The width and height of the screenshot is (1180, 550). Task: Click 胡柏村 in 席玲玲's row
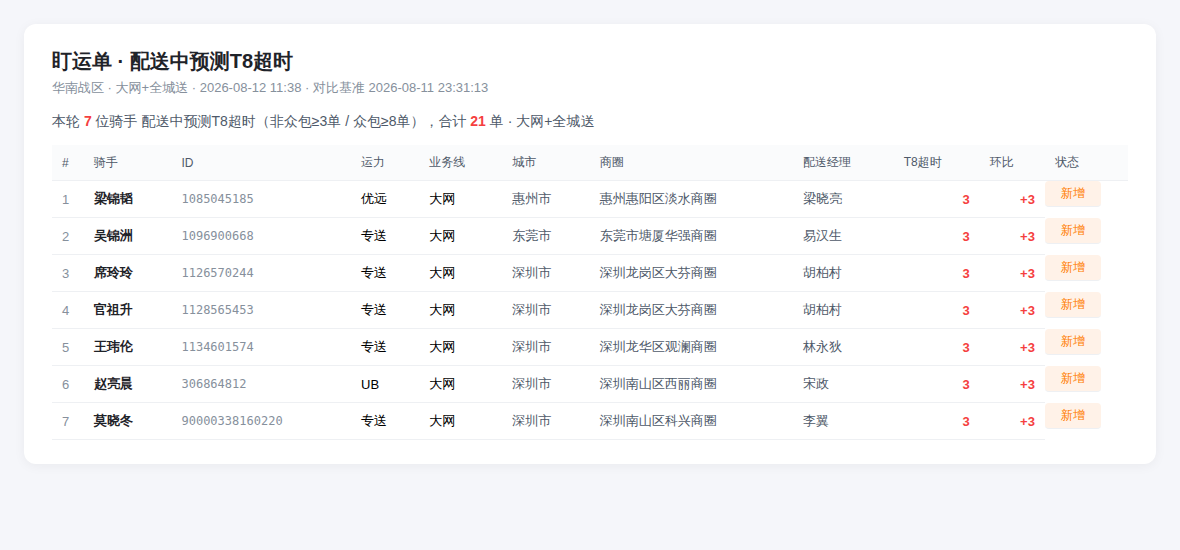(x=823, y=272)
